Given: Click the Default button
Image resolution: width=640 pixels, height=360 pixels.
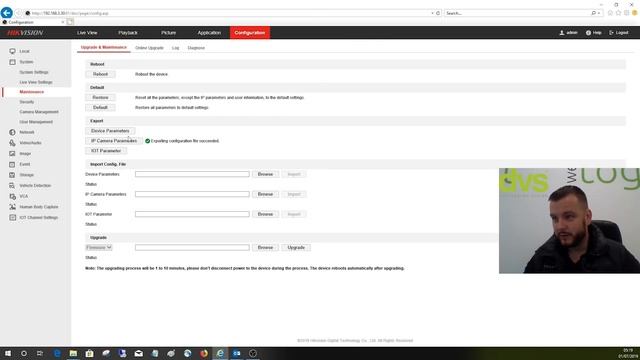Looking at the screenshot, I should coord(100,107).
